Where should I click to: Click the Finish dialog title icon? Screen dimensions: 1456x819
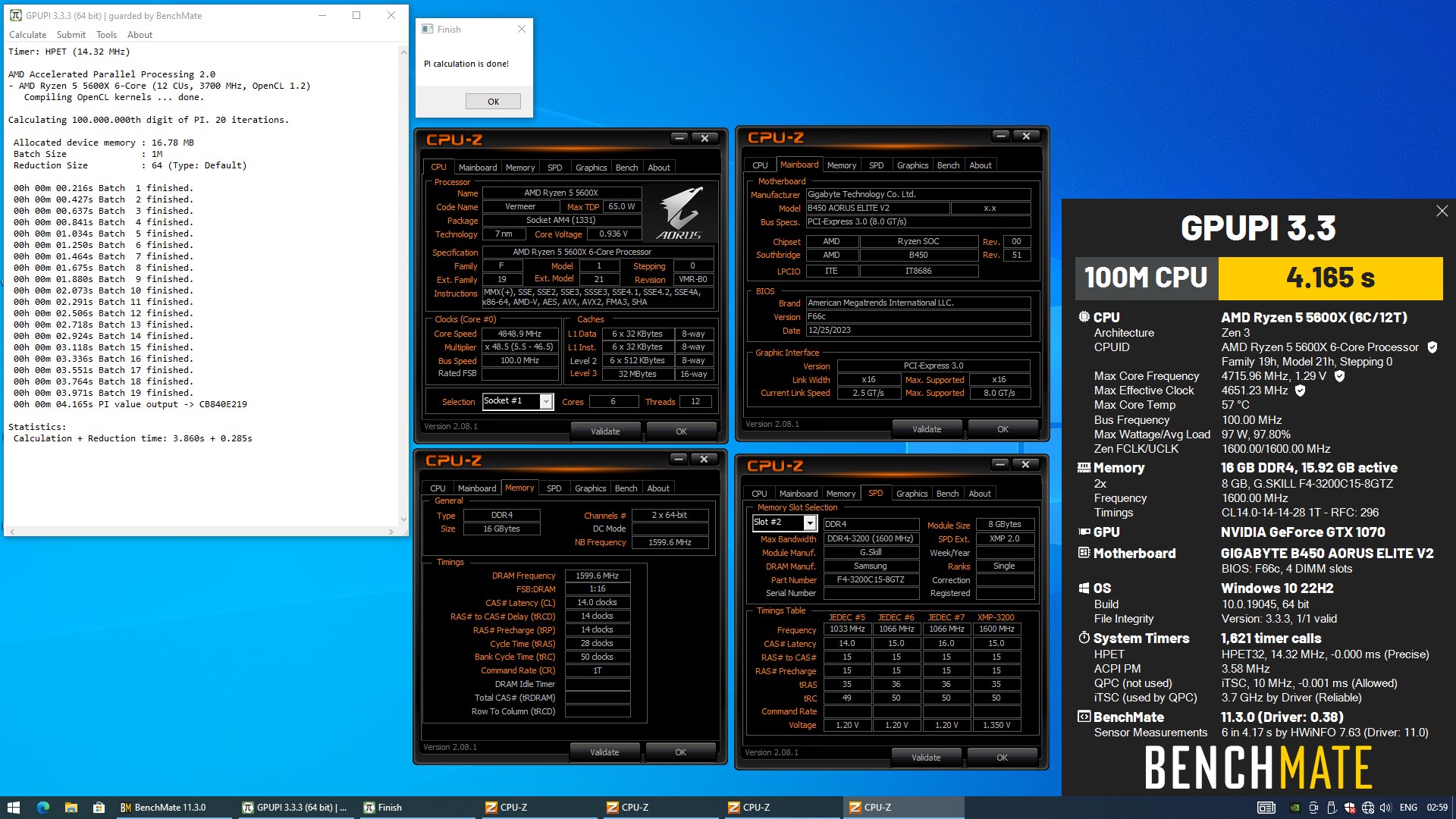coord(427,29)
